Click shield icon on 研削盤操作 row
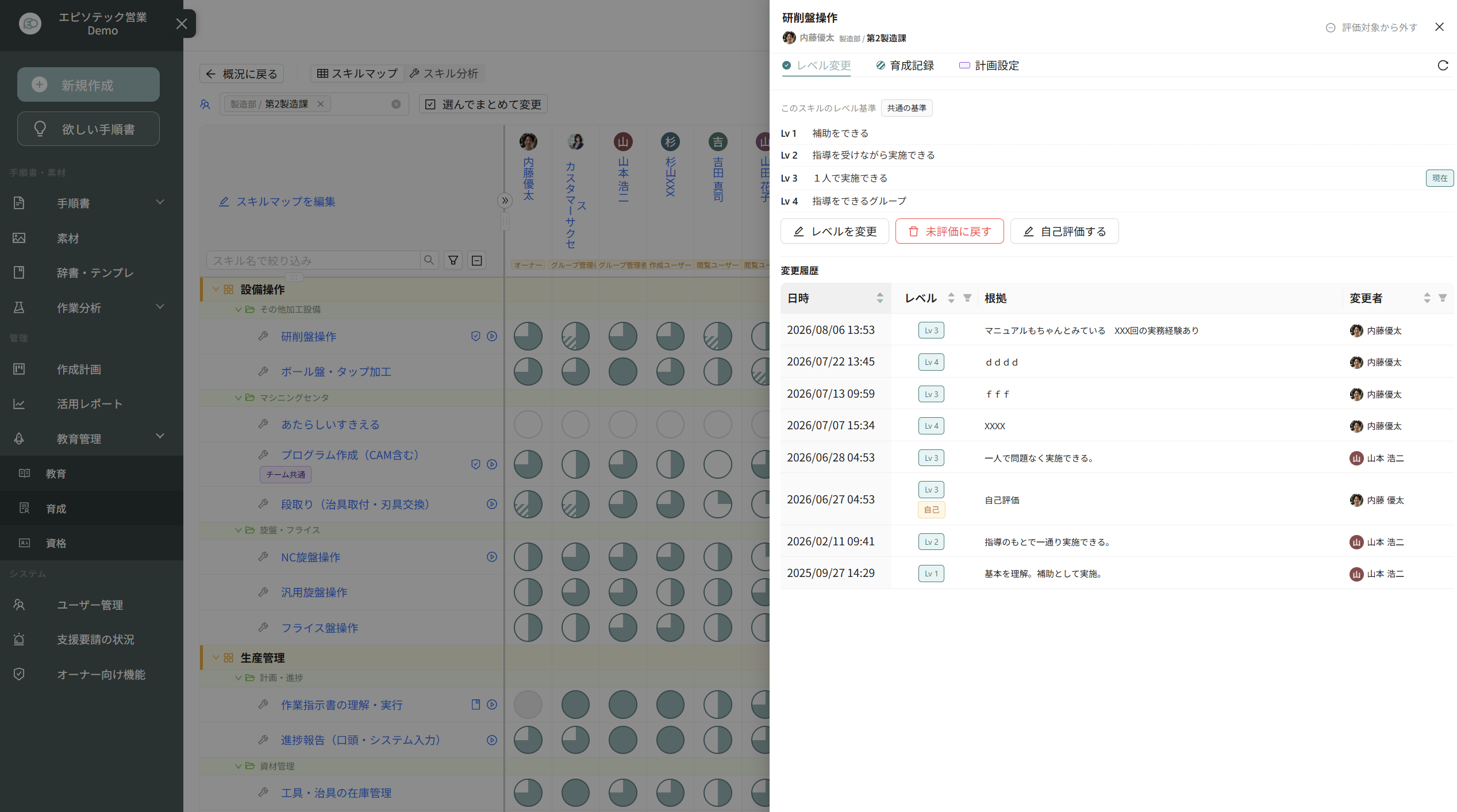 [x=475, y=336]
